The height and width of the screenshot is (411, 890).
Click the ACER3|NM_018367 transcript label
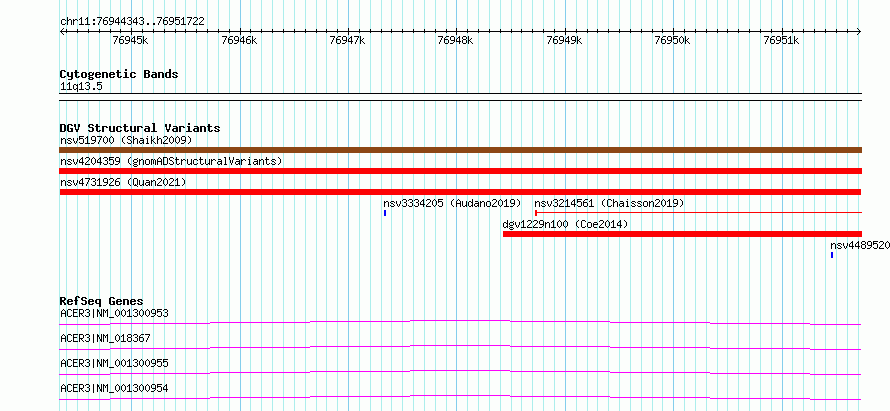point(105,338)
